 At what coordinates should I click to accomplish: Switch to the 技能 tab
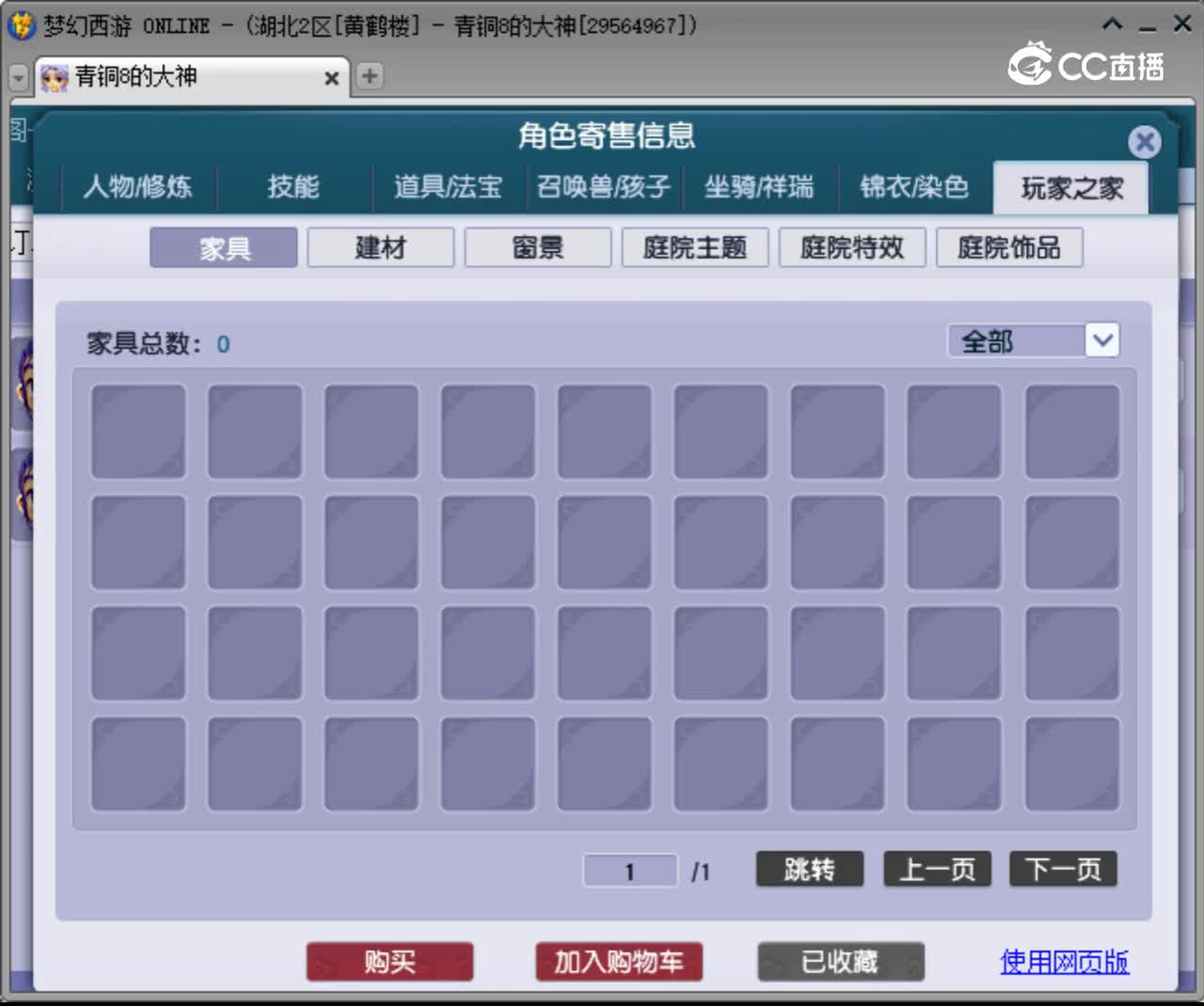click(293, 186)
